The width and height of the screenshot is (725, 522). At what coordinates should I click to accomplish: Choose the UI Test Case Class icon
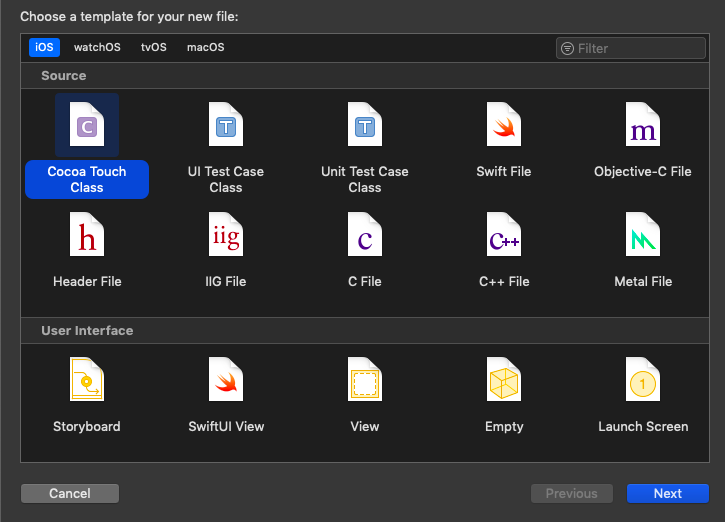226,124
